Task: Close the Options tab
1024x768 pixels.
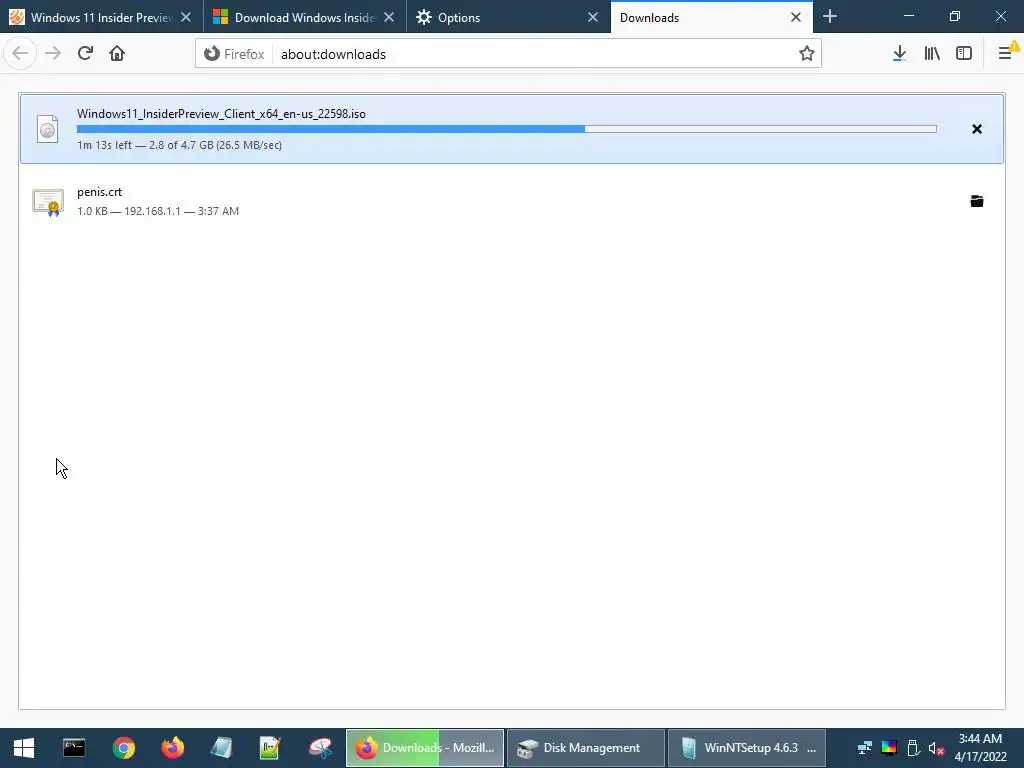Action: pyautogui.click(x=592, y=18)
